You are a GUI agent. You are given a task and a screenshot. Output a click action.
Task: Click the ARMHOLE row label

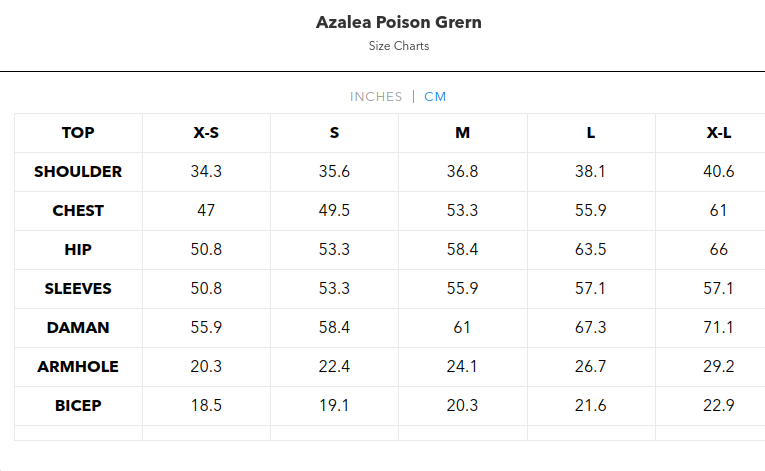[78, 367]
